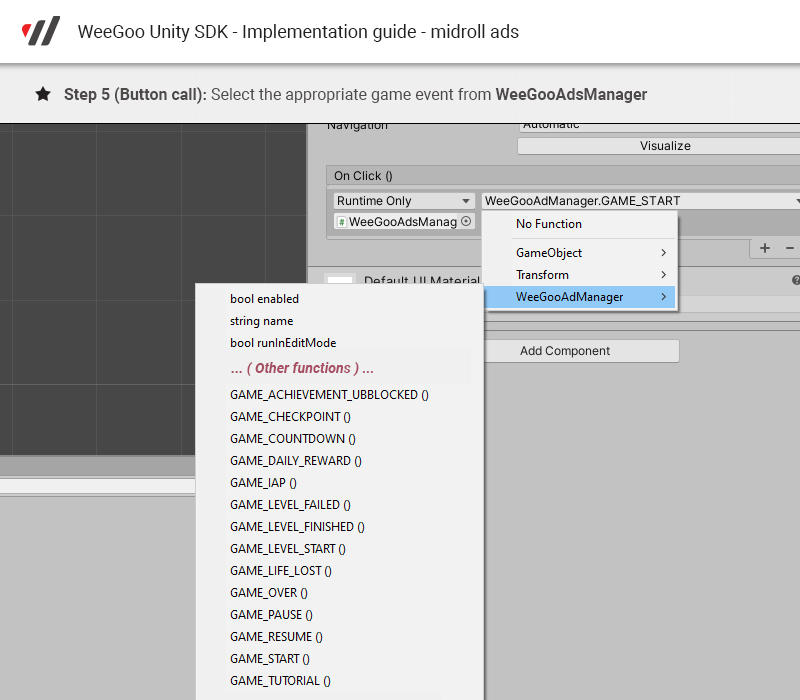Click the plus button to add an On Click event
Image resolution: width=800 pixels, height=700 pixels.
(x=765, y=248)
